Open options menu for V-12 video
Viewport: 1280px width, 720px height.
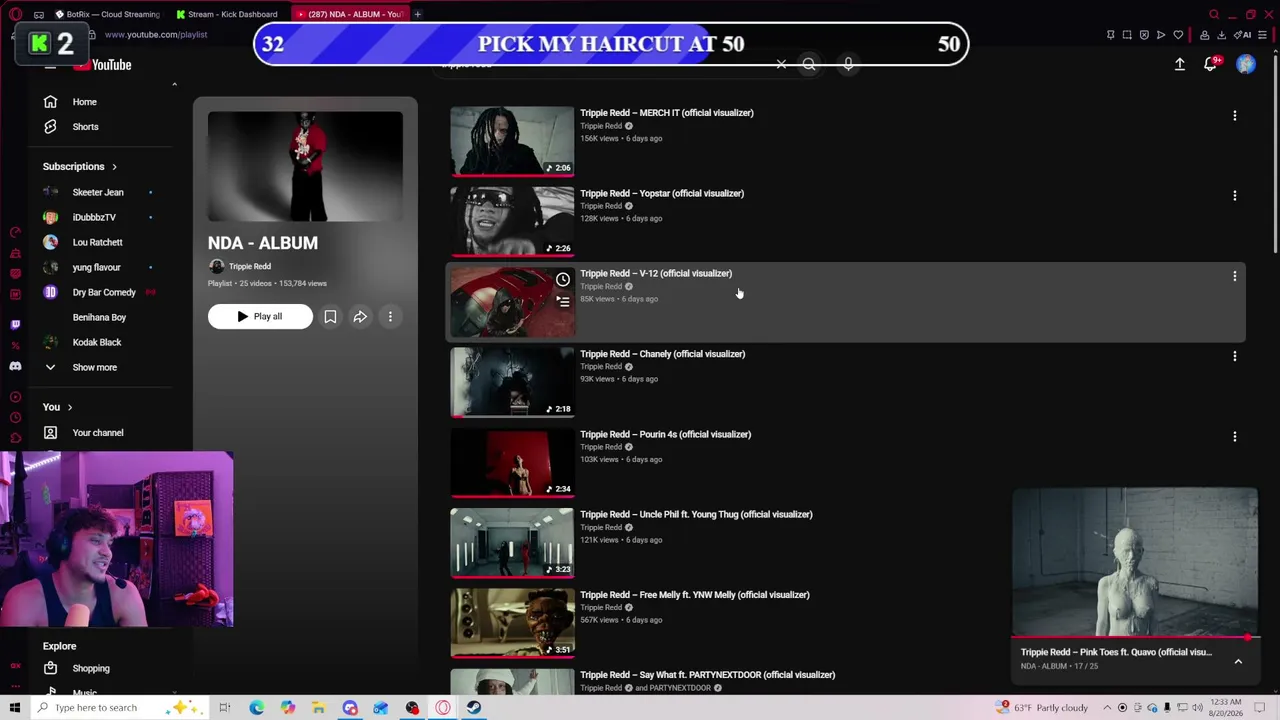(x=1235, y=276)
